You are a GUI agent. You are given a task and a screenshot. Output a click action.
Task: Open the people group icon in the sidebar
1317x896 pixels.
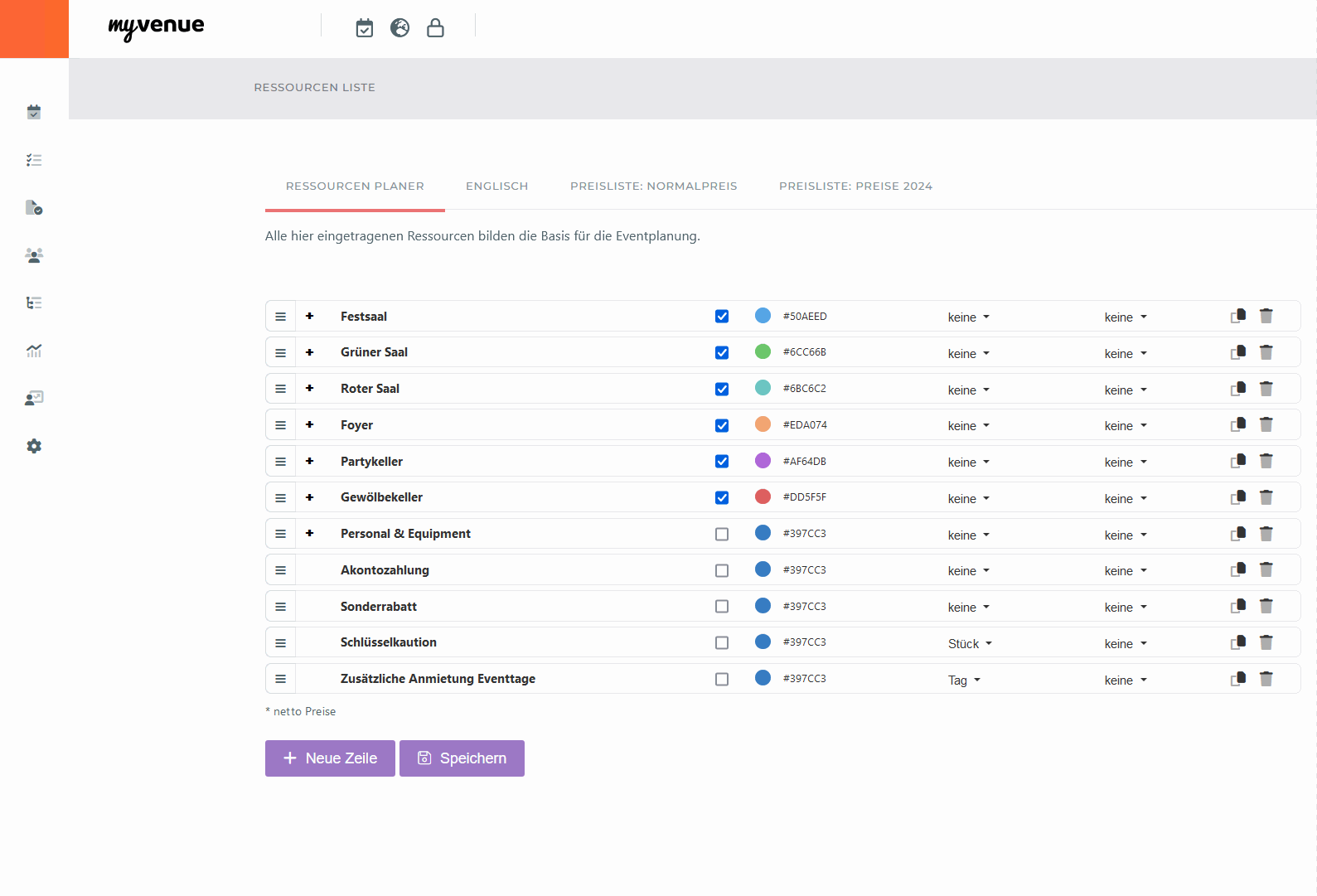[34, 255]
